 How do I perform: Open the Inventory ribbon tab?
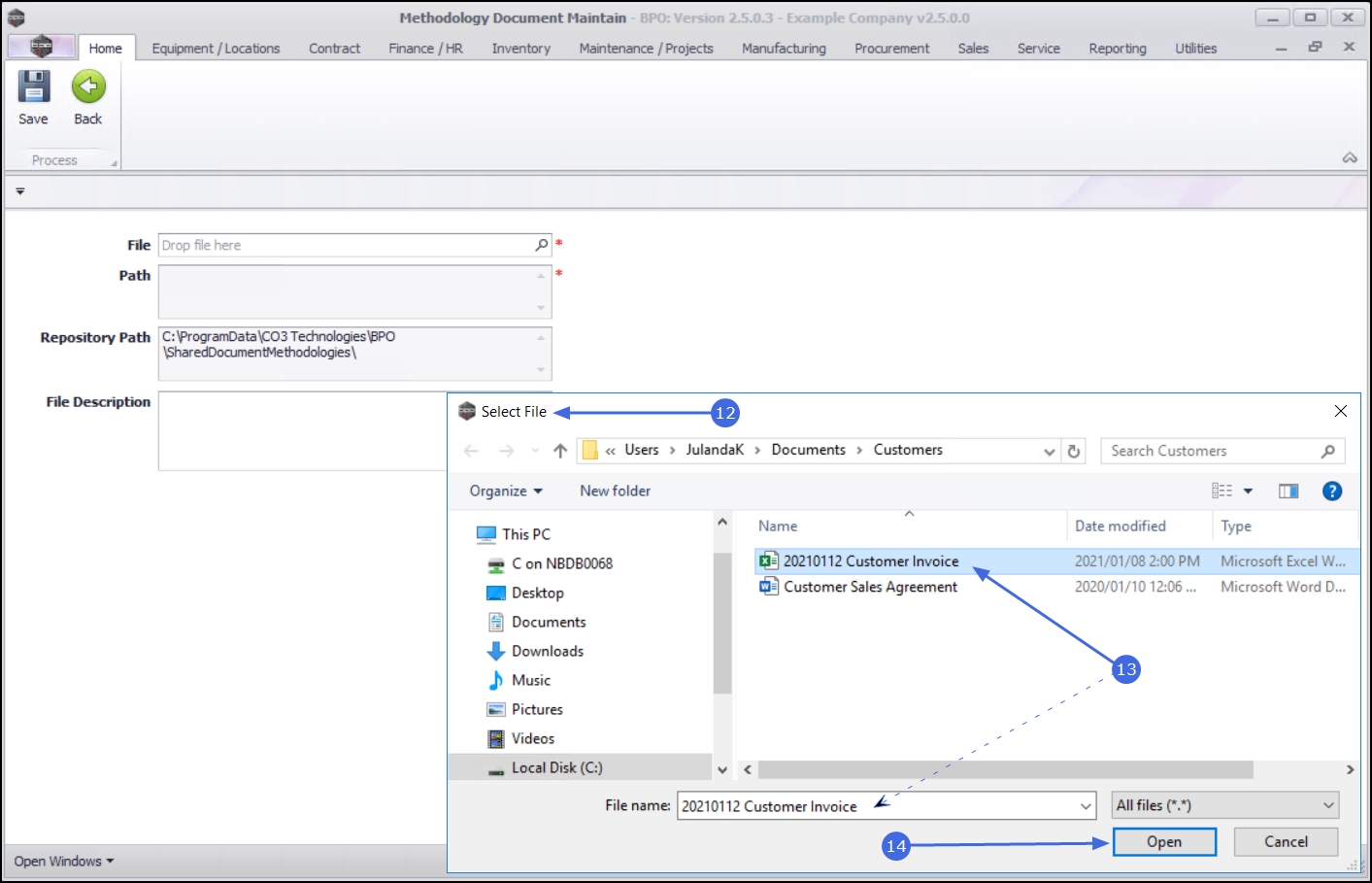click(x=520, y=49)
